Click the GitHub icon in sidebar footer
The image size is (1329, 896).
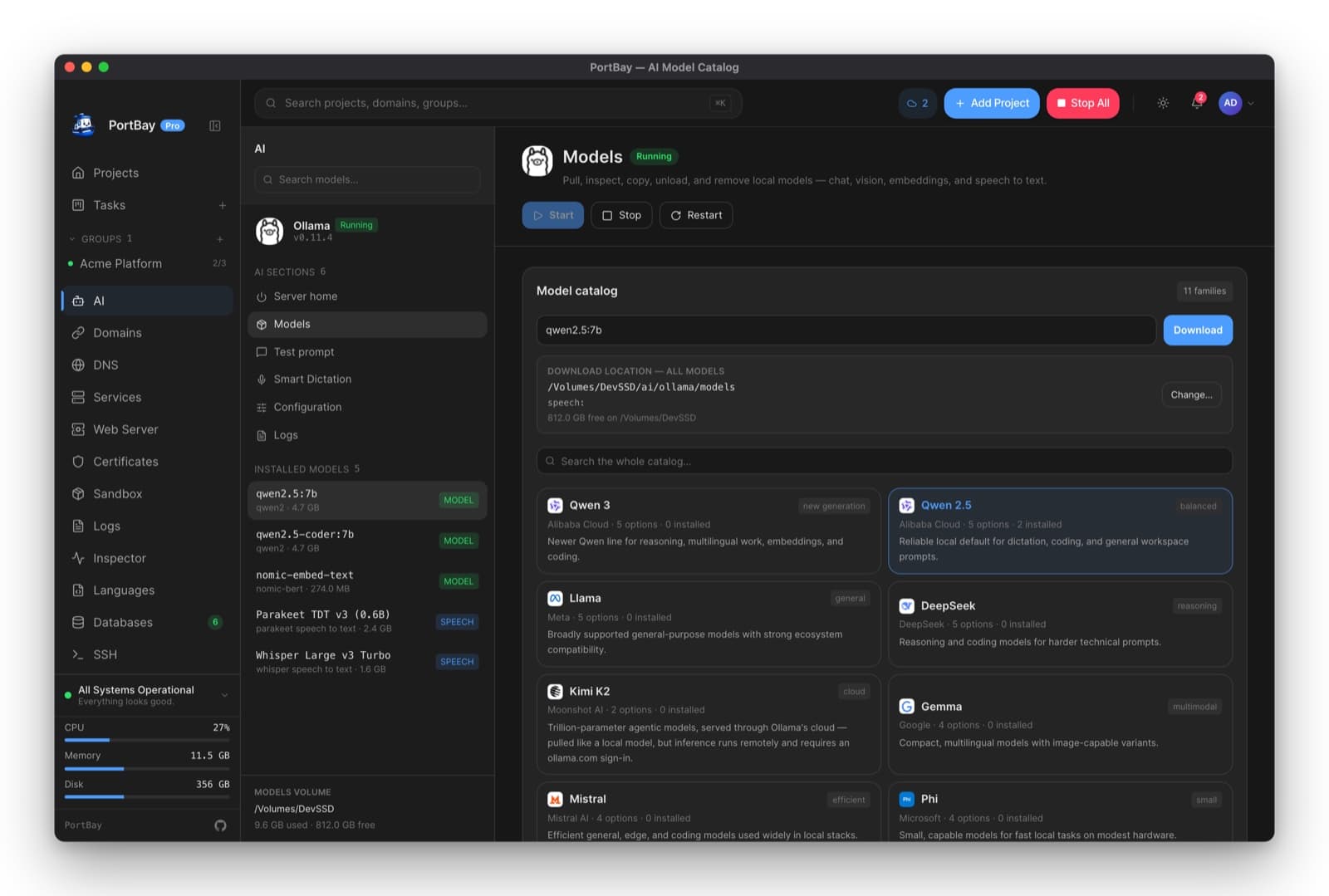[220, 825]
